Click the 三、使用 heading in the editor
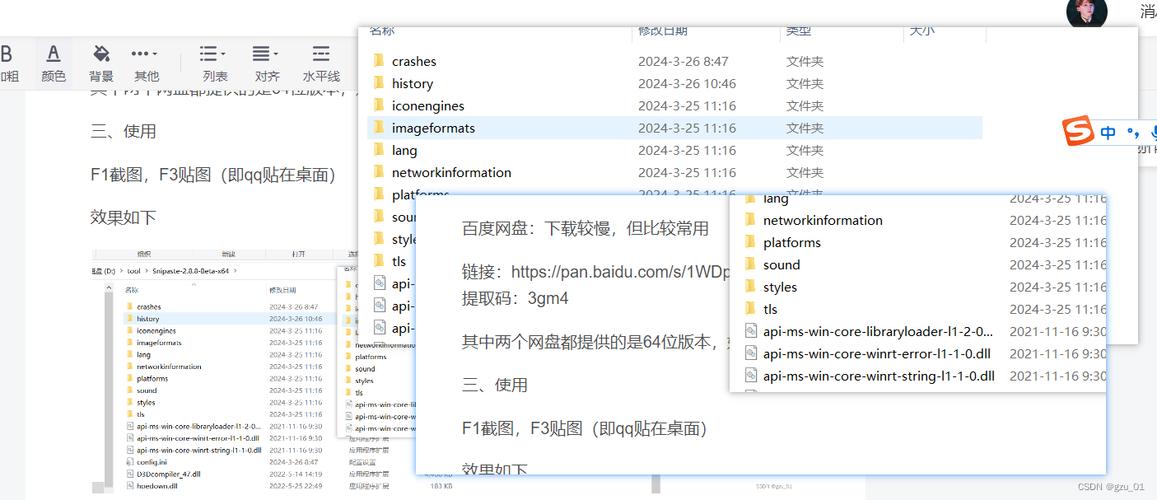1157x500 pixels. point(123,131)
